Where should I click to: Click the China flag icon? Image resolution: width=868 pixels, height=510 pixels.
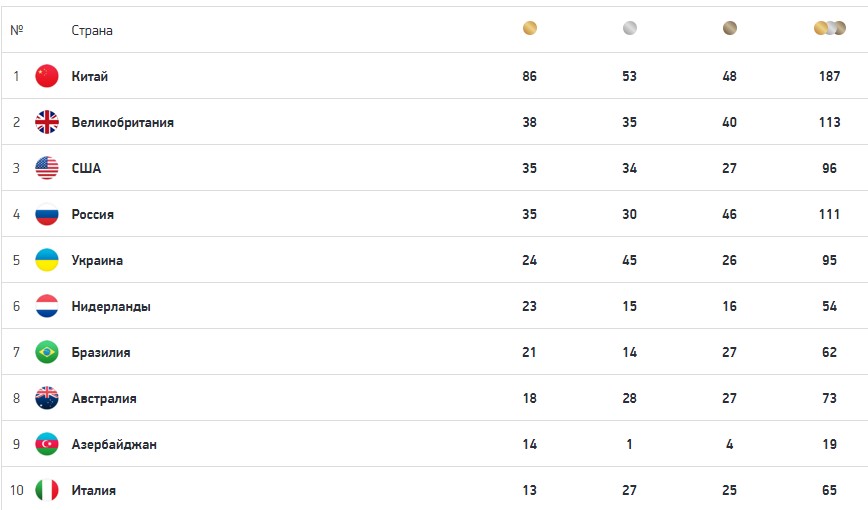tap(47, 76)
